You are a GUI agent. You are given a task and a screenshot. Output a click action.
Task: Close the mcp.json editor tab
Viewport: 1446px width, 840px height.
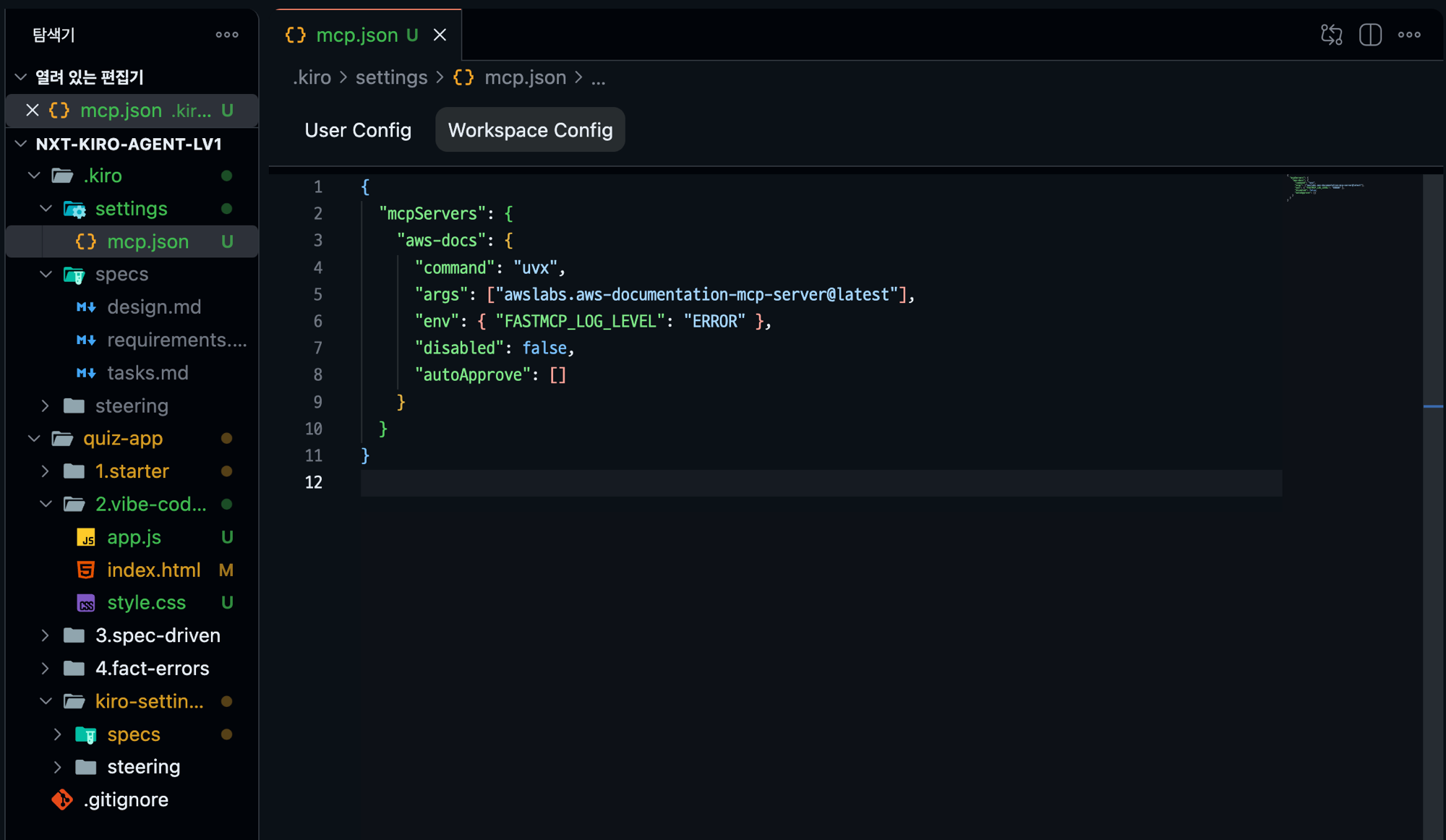440,35
